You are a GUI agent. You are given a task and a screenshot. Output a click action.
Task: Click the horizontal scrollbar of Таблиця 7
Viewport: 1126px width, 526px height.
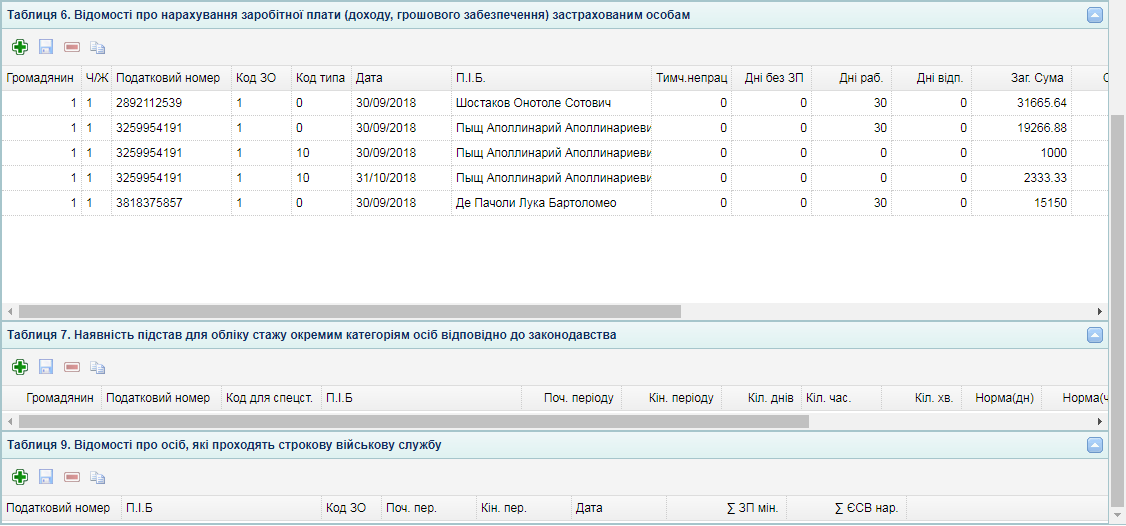coord(414,421)
